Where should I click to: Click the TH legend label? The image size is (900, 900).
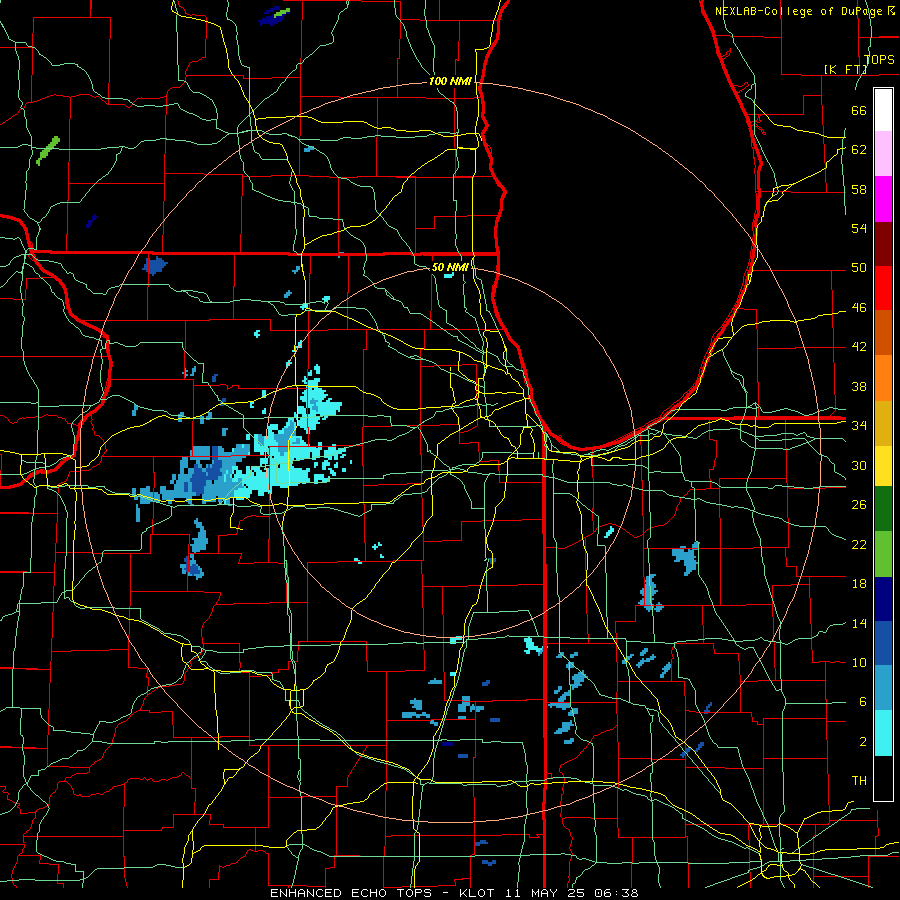click(x=859, y=781)
